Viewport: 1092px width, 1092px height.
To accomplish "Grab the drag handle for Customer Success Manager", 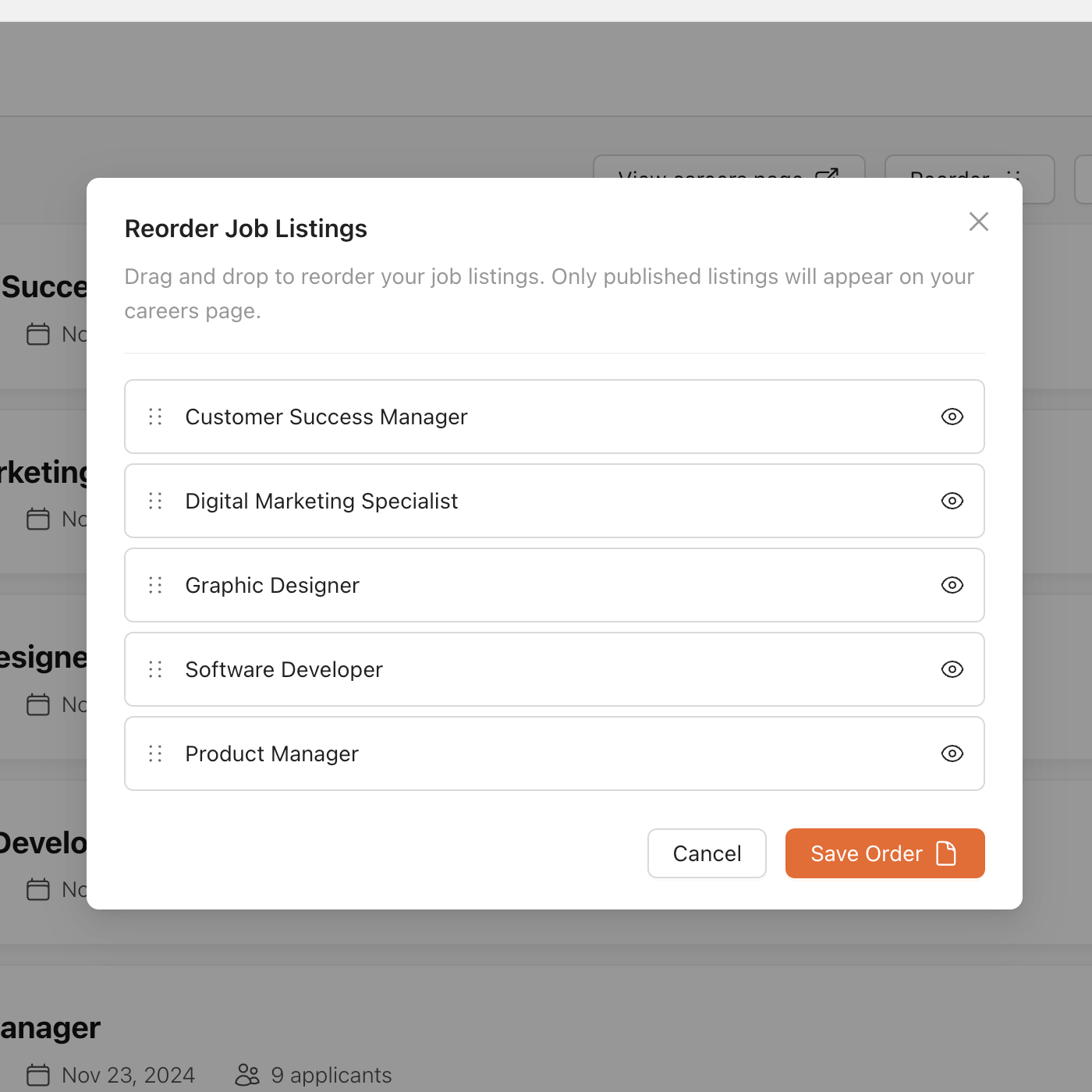I will click(155, 417).
